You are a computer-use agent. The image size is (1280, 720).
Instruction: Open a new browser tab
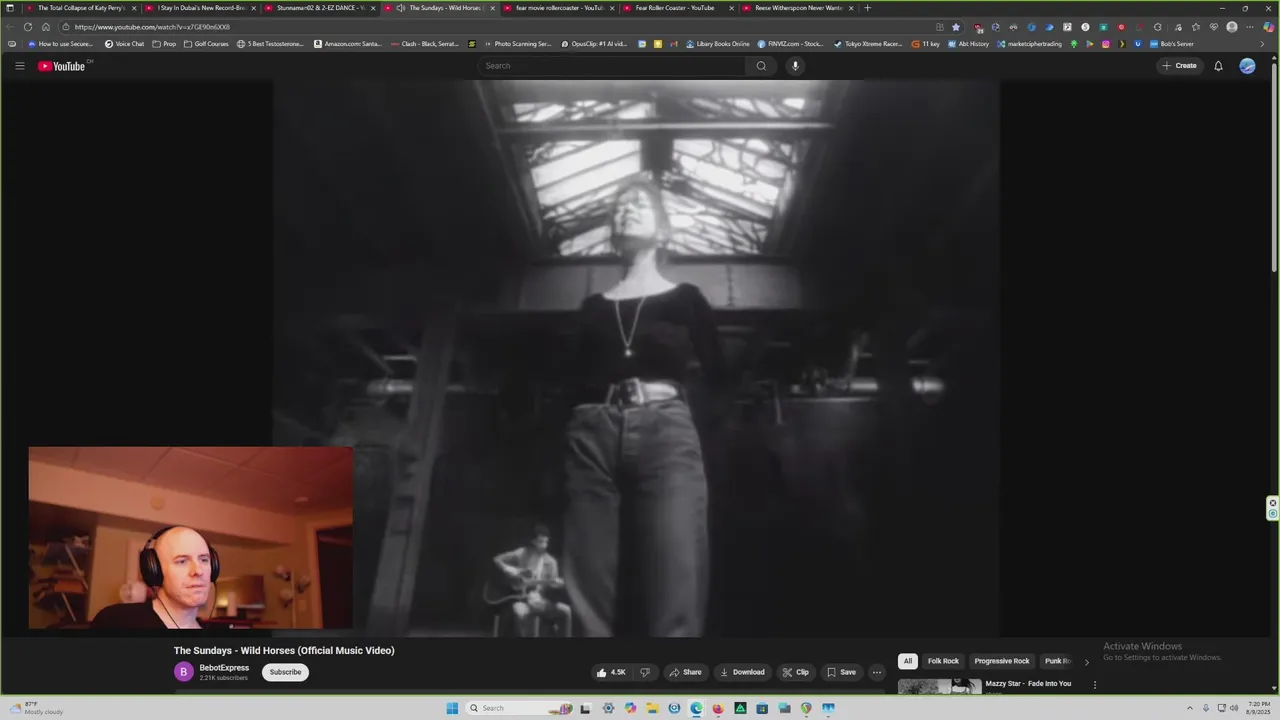pos(867,8)
